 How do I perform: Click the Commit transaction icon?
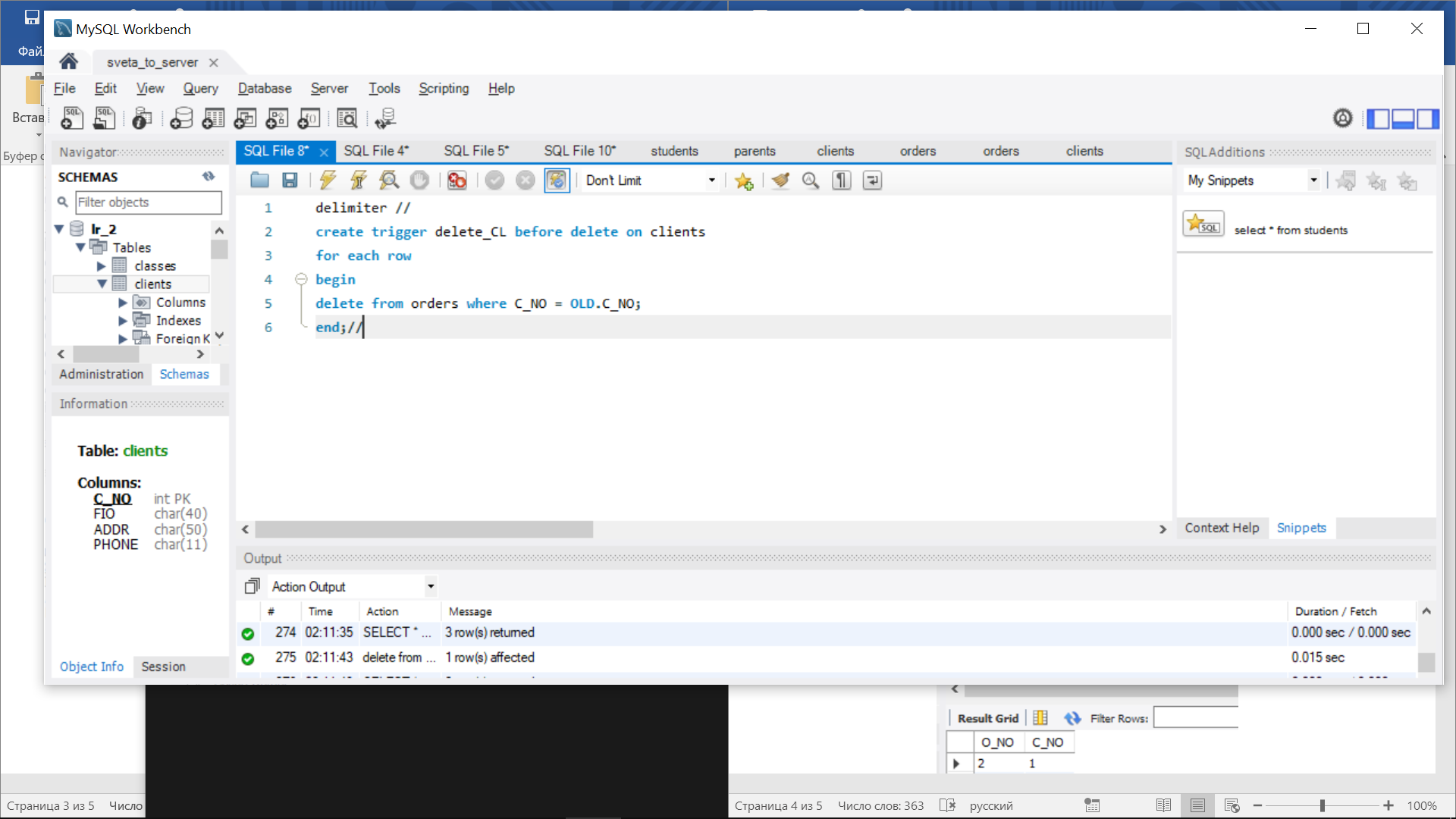(494, 180)
